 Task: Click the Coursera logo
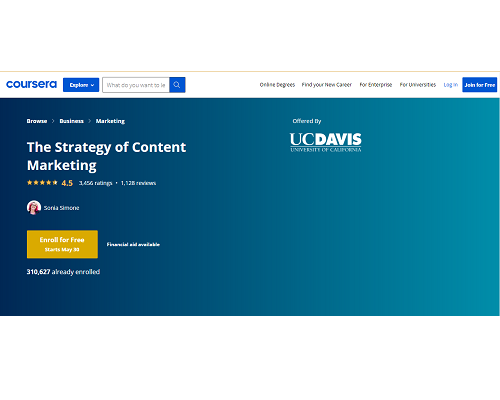click(x=31, y=84)
